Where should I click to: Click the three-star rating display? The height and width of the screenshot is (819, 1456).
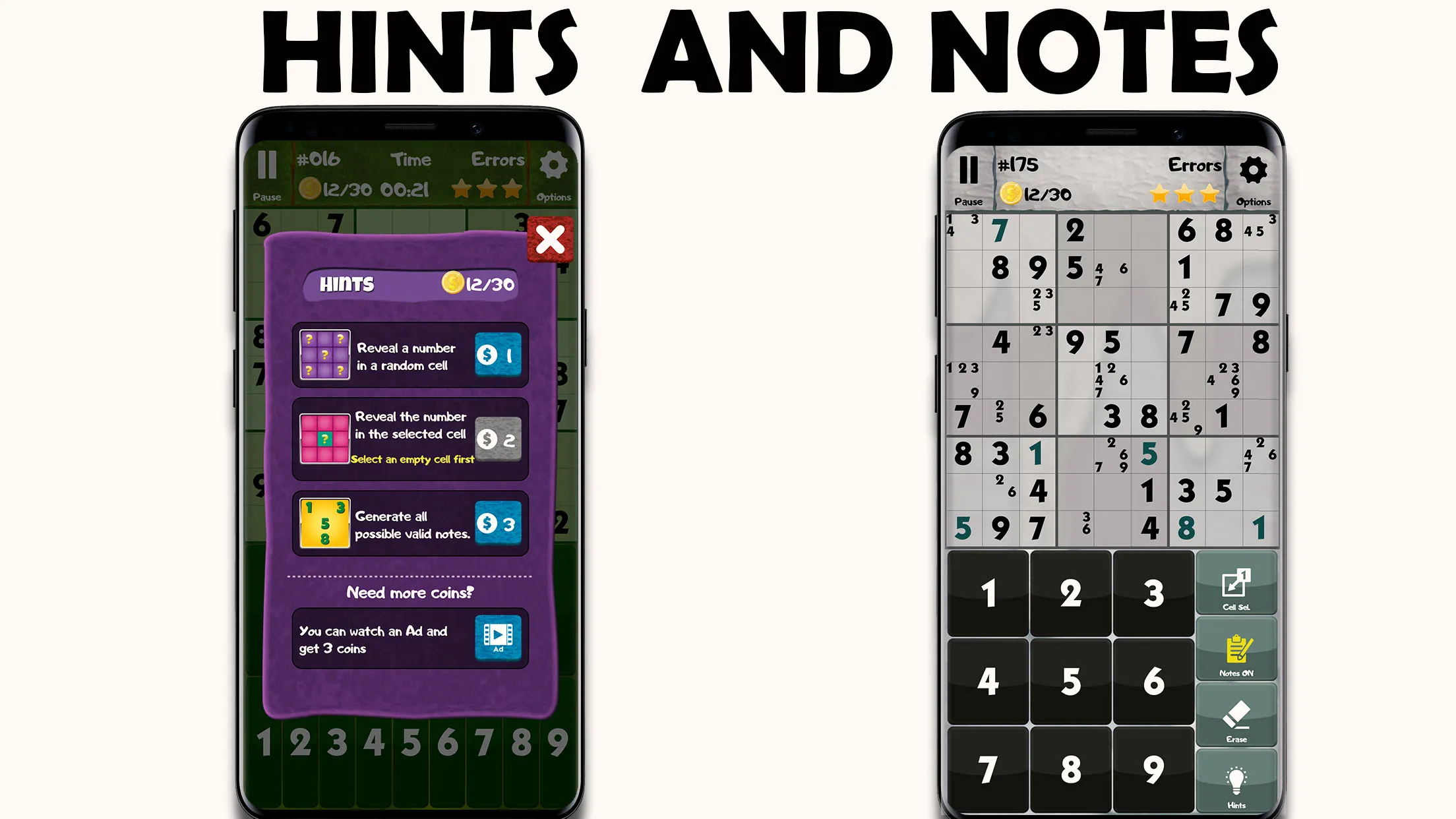[x=1185, y=192]
